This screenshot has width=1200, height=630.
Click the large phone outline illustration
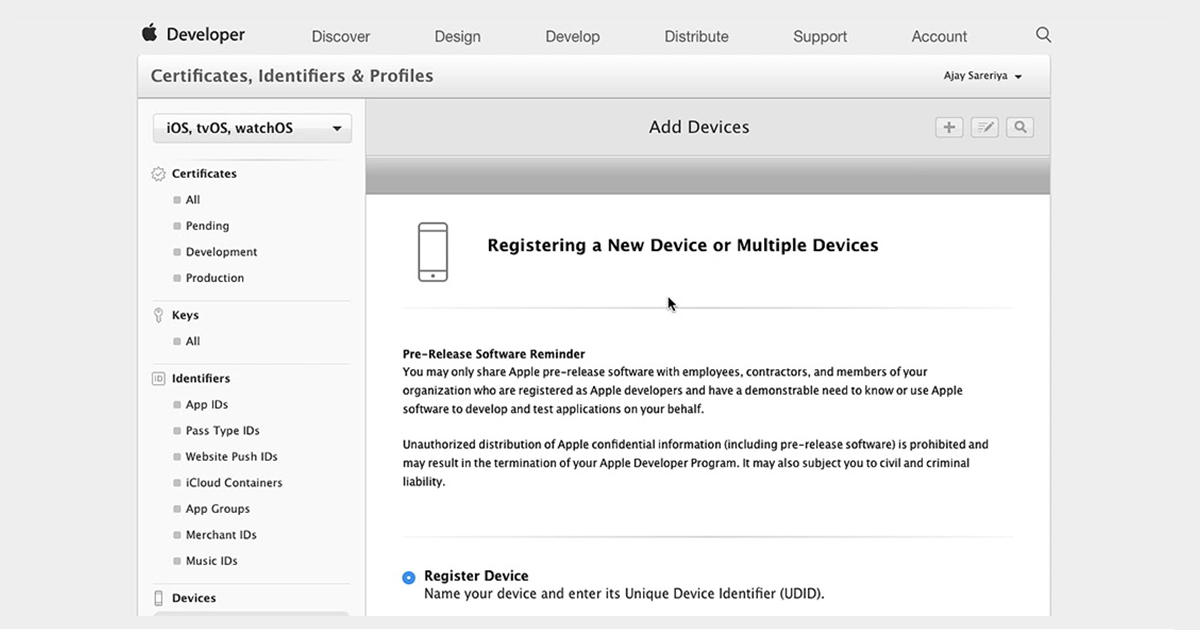click(433, 252)
